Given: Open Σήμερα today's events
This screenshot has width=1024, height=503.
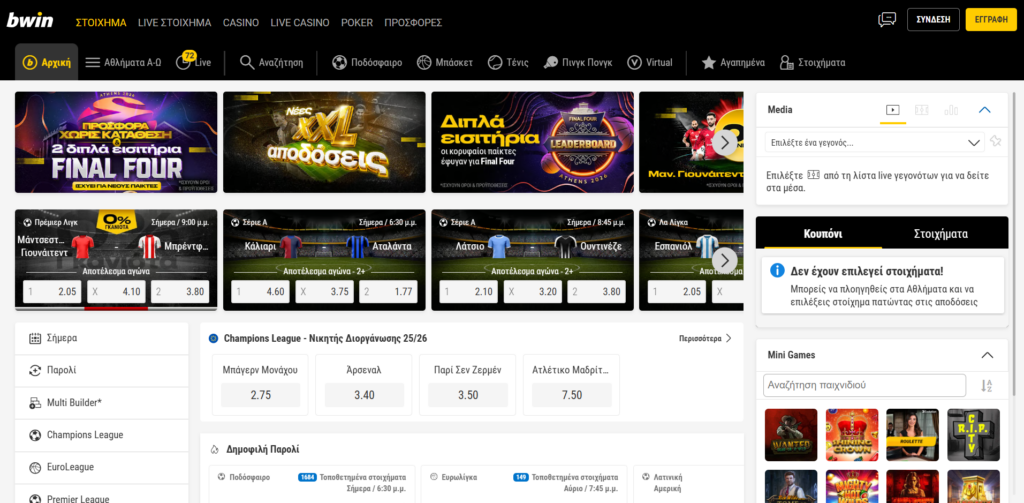Looking at the screenshot, I should click(102, 338).
